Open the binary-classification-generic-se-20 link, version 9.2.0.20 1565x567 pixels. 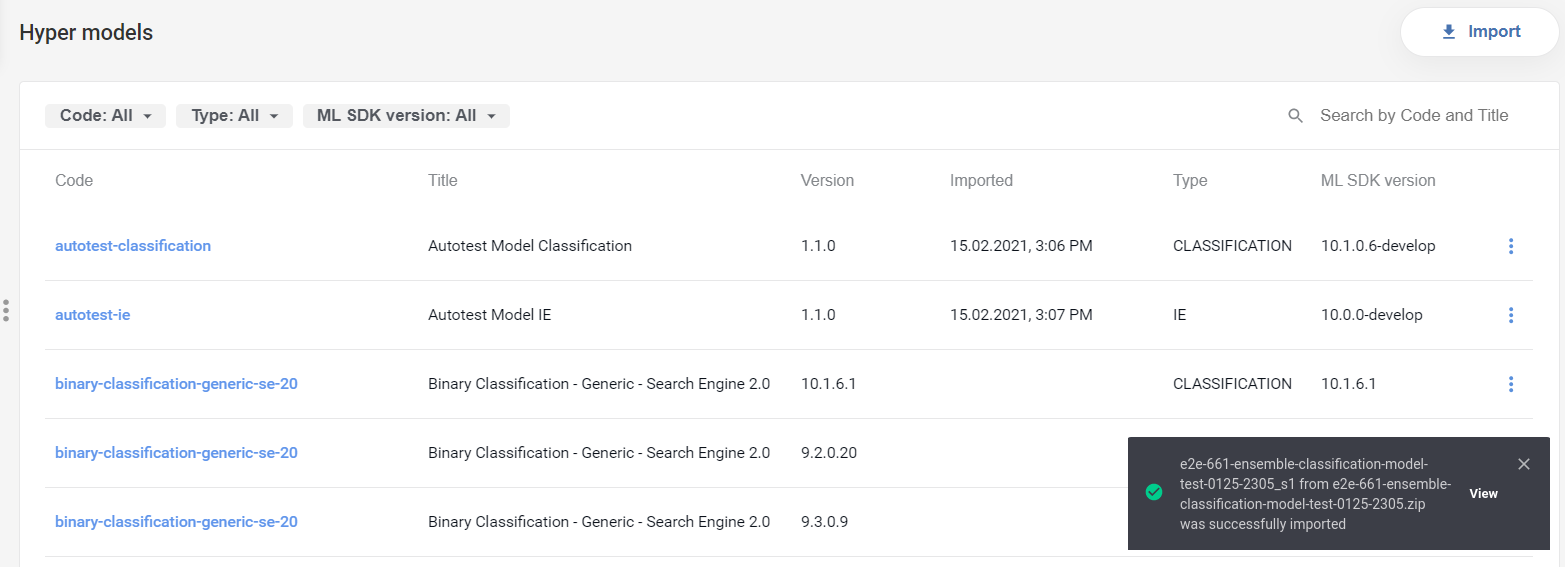pyautogui.click(x=176, y=453)
